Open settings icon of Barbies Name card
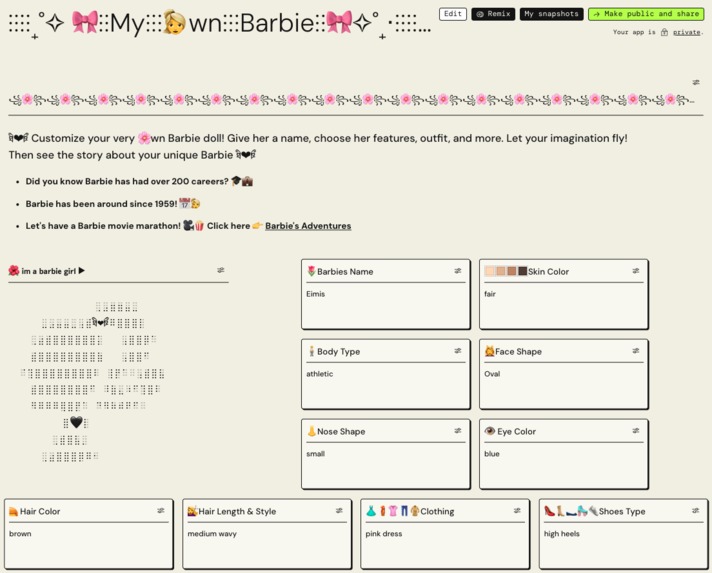Image resolution: width=712 pixels, height=573 pixels. [x=458, y=271]
